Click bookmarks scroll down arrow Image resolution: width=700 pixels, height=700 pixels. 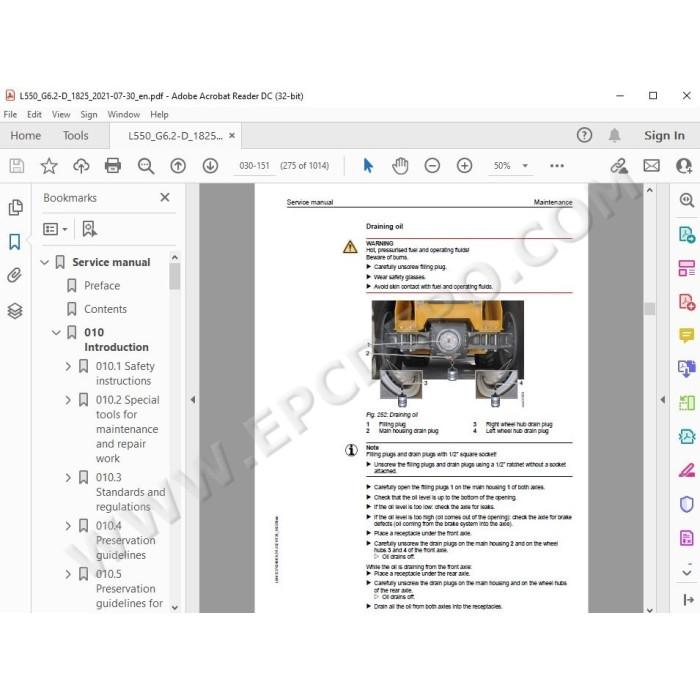175,607
